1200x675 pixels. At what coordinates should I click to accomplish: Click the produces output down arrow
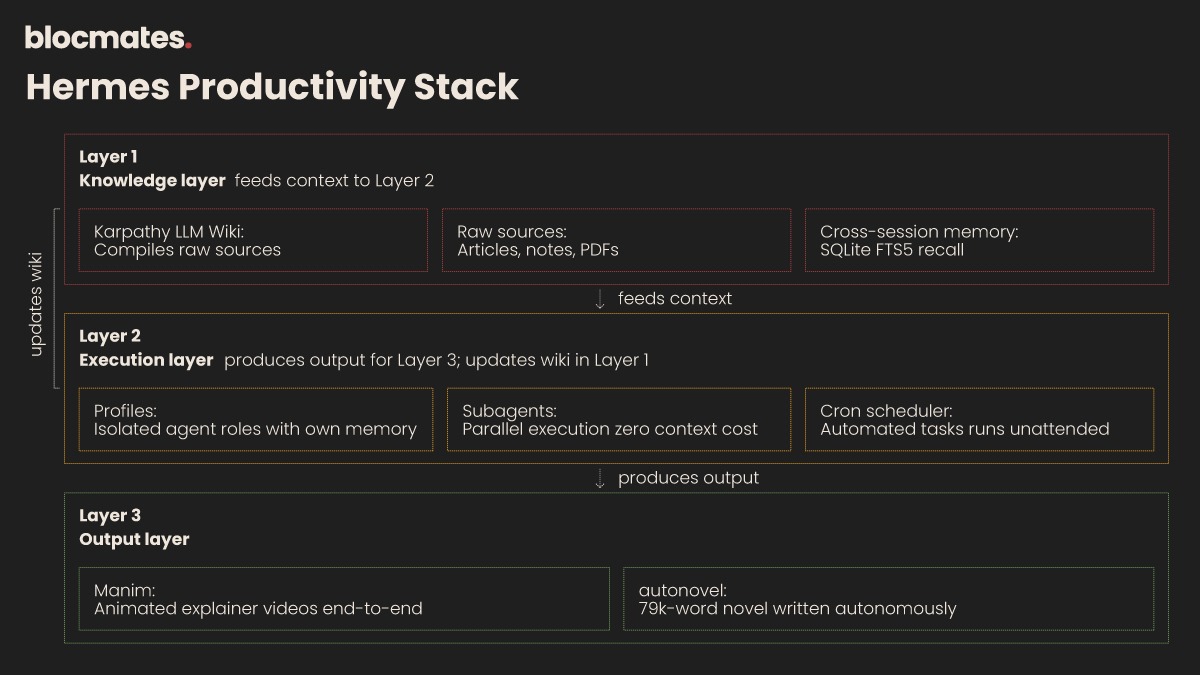click(x=600, y=479)
